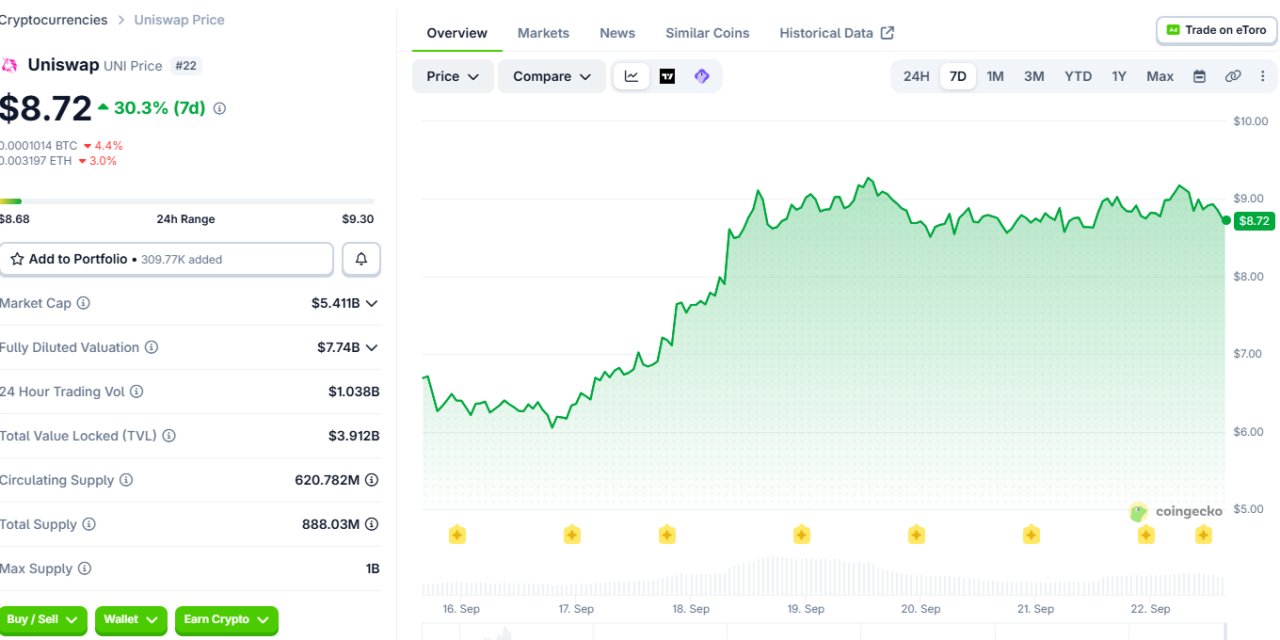Open the Historical Data external link

[837, 33]
